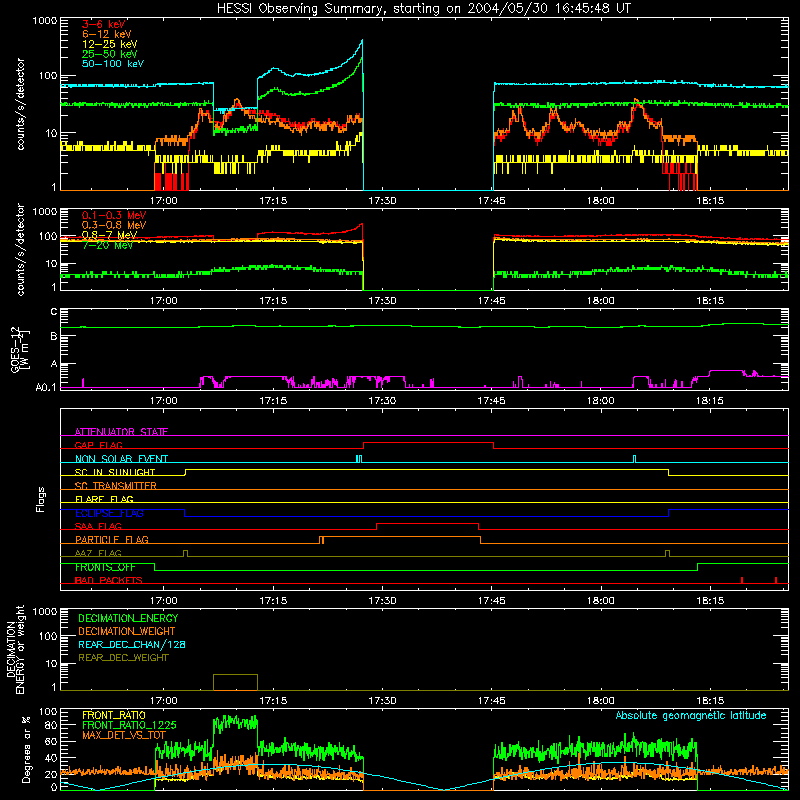Click the Flags axis title
Screen dimensions: 800x800
tap(41, 499)
